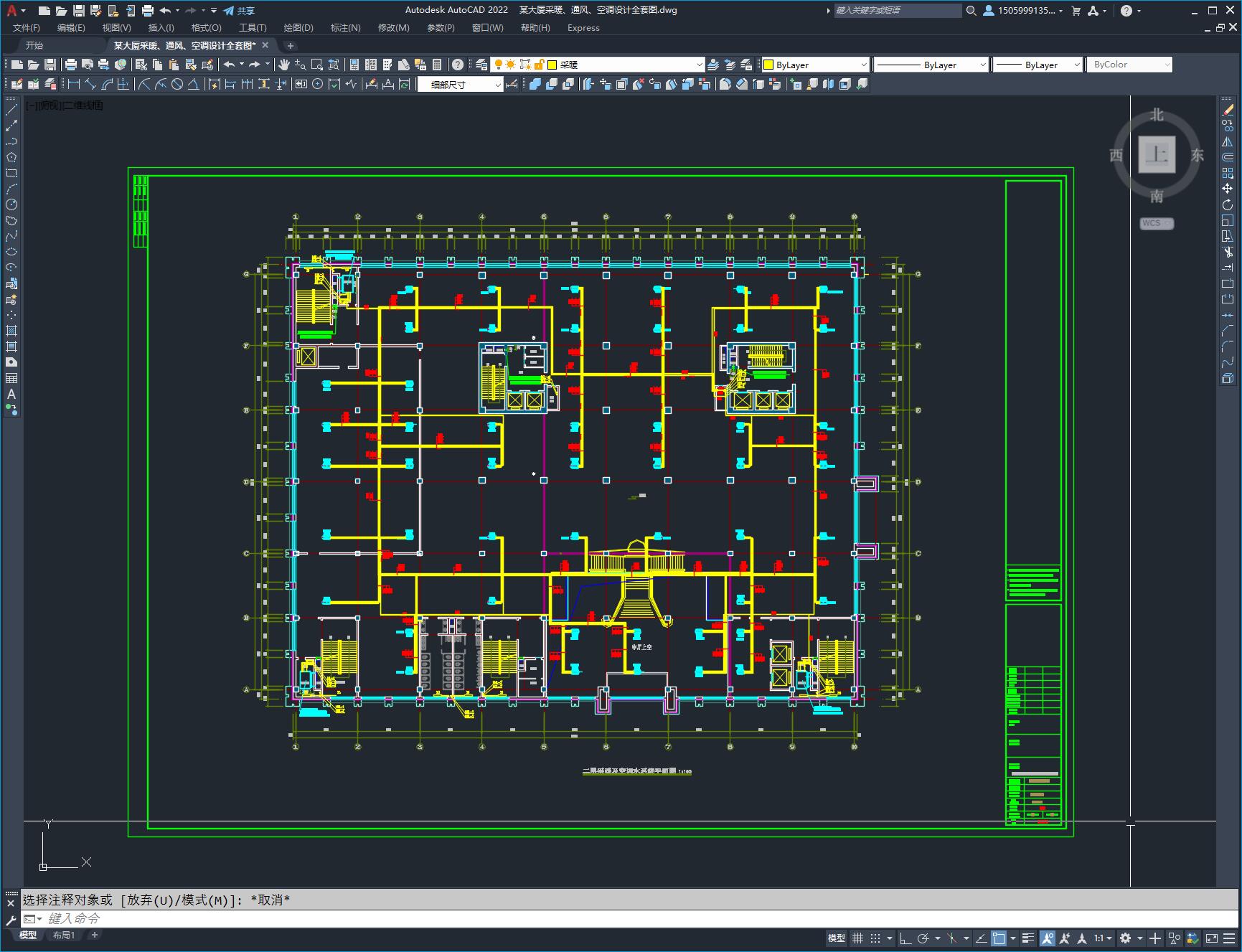Image resolution: width=1242 pixels, height=952 pixels.
Task: Toggle Ortho mode in status bar
Action: tap(905, 938)
